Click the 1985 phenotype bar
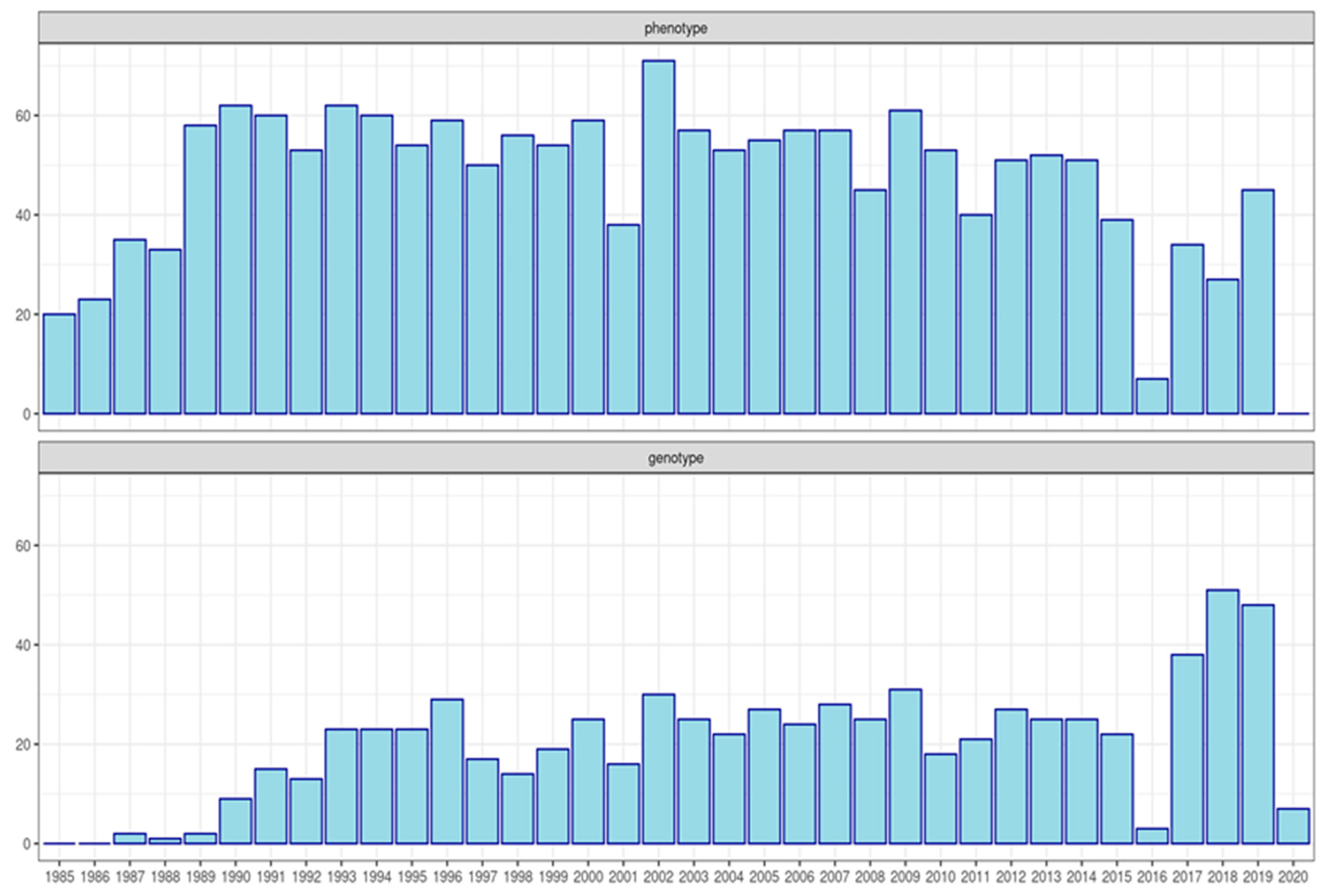1331x896 pixels. [x=60, y=364]
